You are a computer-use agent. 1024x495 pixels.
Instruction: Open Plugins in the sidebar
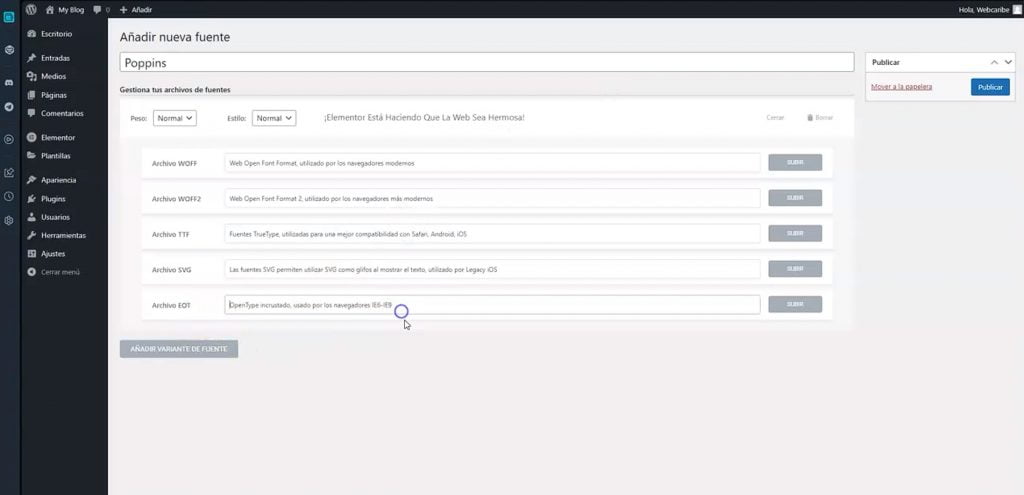tap(53, 199)
